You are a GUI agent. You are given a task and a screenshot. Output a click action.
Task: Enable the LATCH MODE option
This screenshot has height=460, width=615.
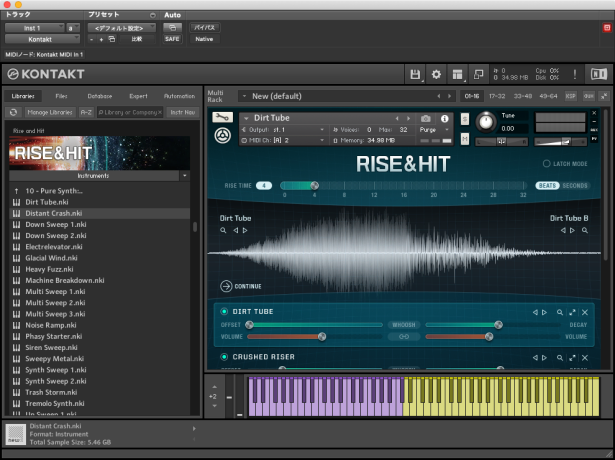click(x=546, y=163)
